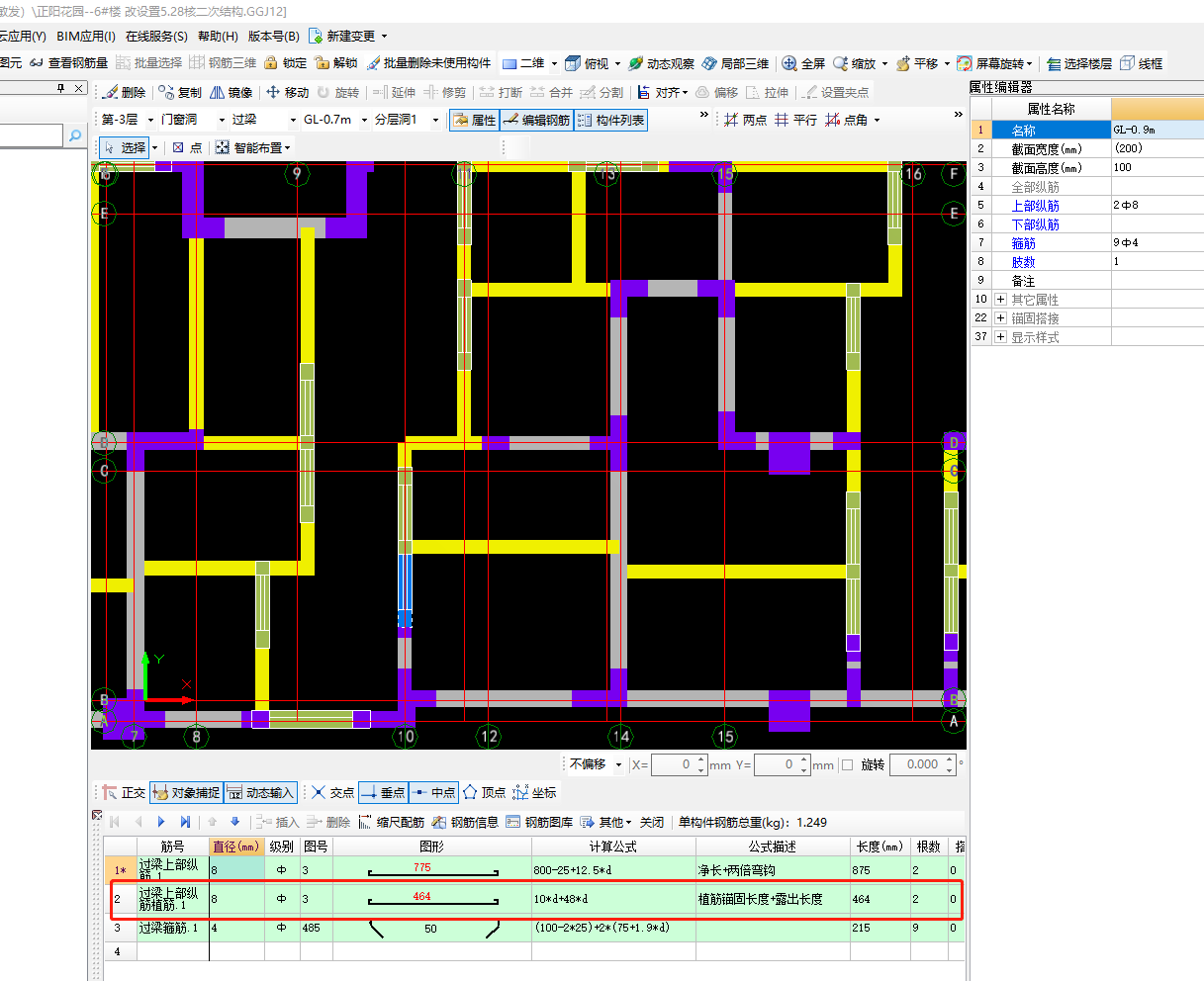
Task: Check the 旋转 rotate checkbox
Action: pyautogui.click(x=847, y=764)
